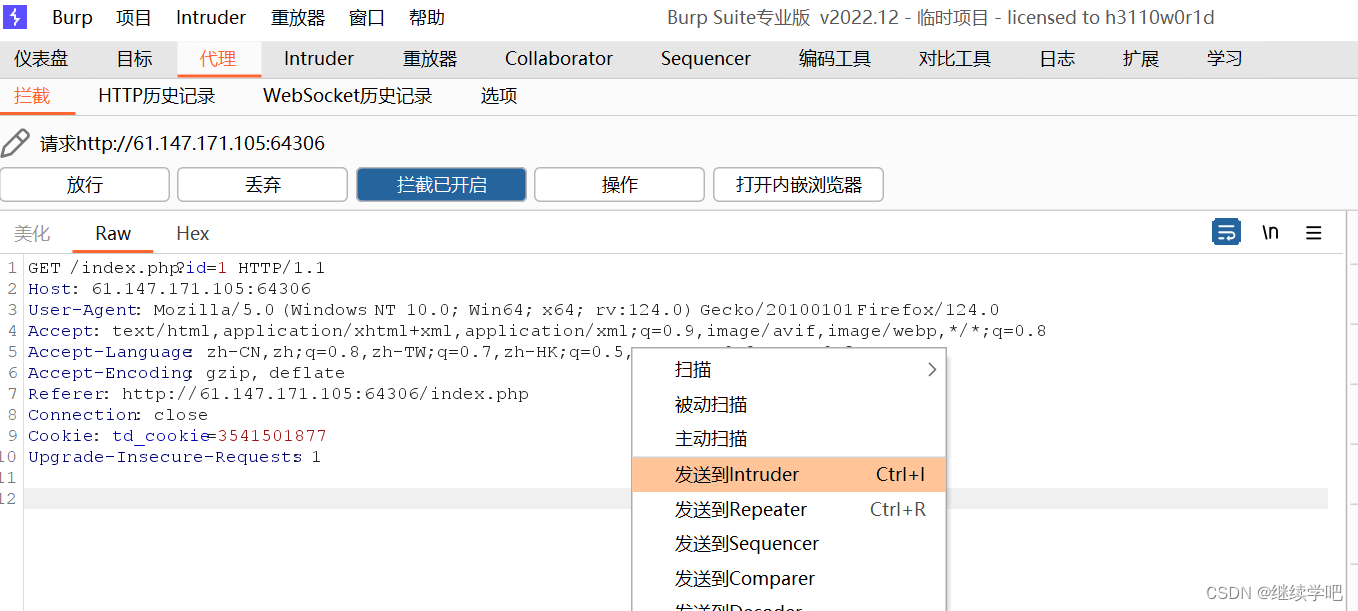Click the Accept-Language header line
1358x611 pixels.
tap(330, 352)
